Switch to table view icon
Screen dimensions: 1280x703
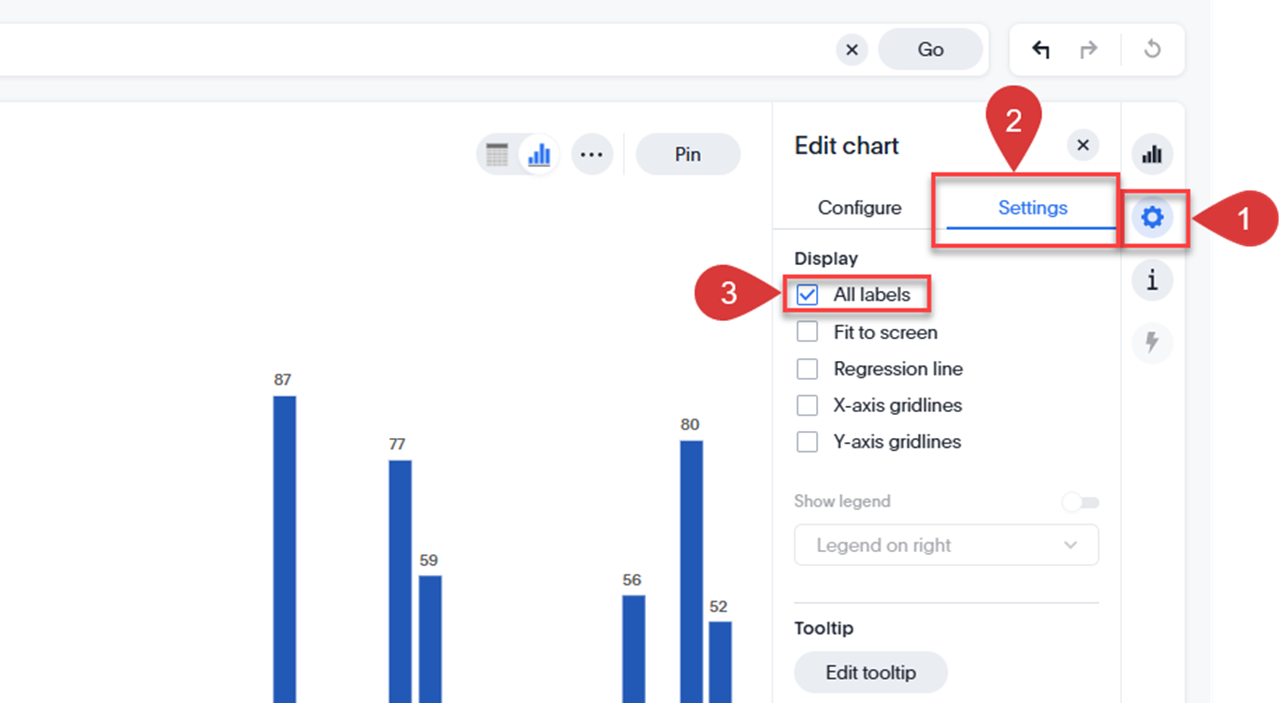(x=497, y=155)
